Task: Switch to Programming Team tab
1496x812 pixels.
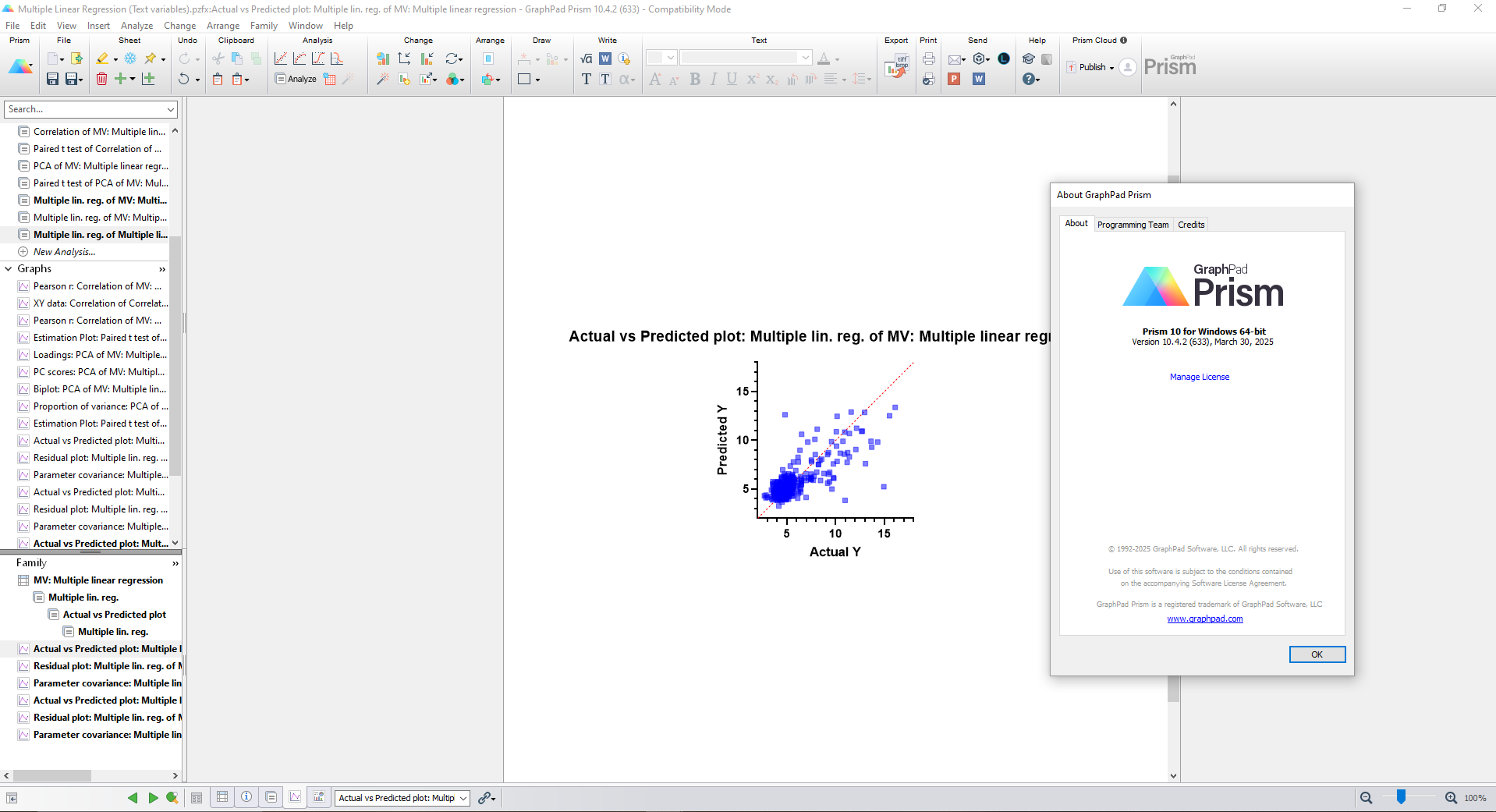Action: pos(1133,225)
